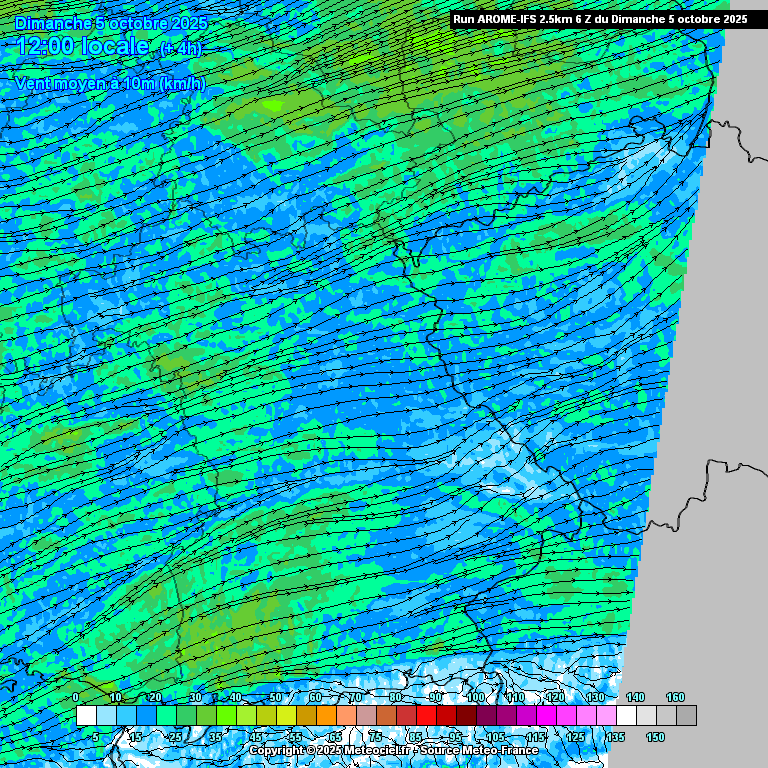Click the legend label "100" above the scale
The height and width of the screenshot is (768, 768).
pyautogui.click(x=475, y=697)
